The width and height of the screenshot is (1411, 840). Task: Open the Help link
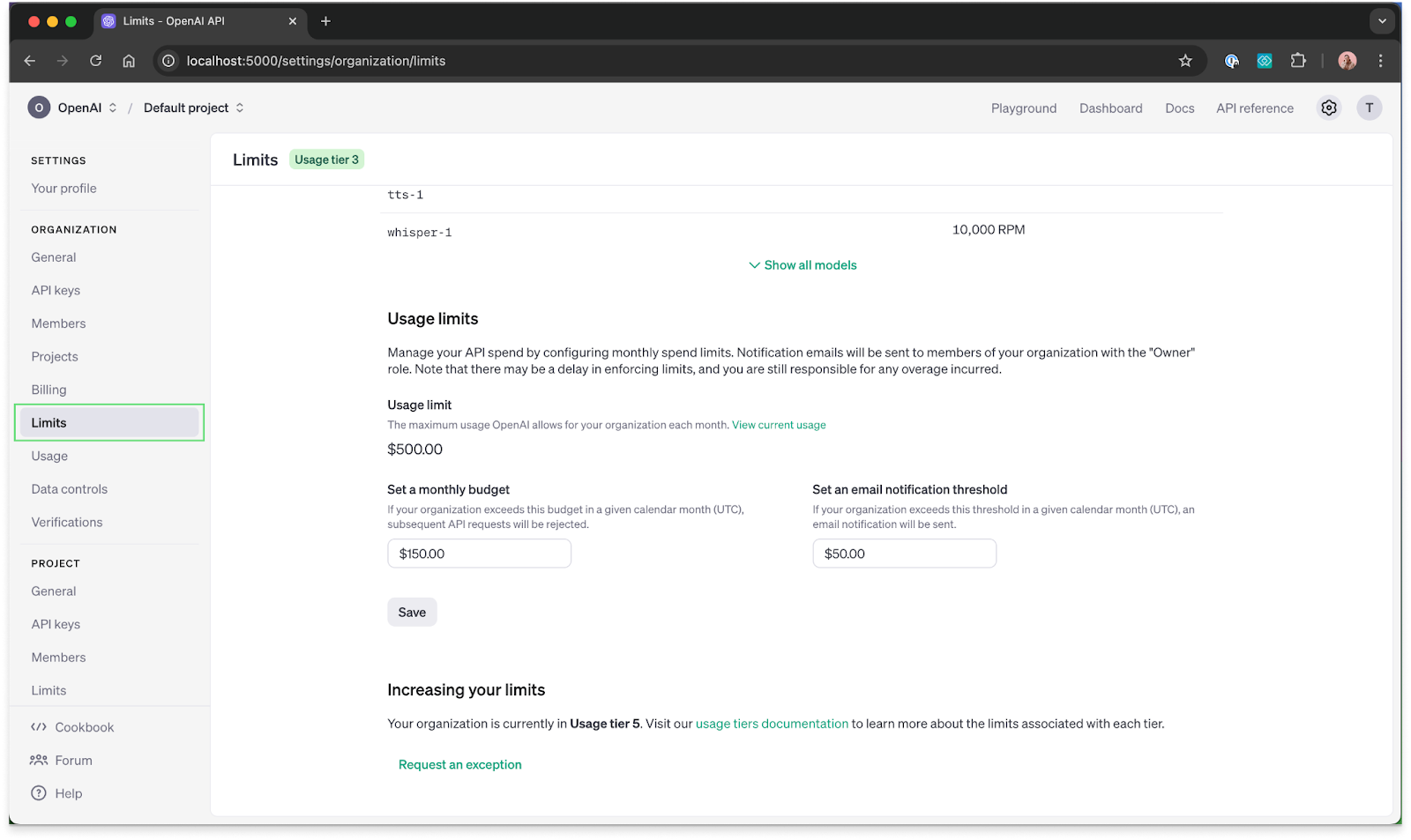pyautogui.click(x=68, y=793)
